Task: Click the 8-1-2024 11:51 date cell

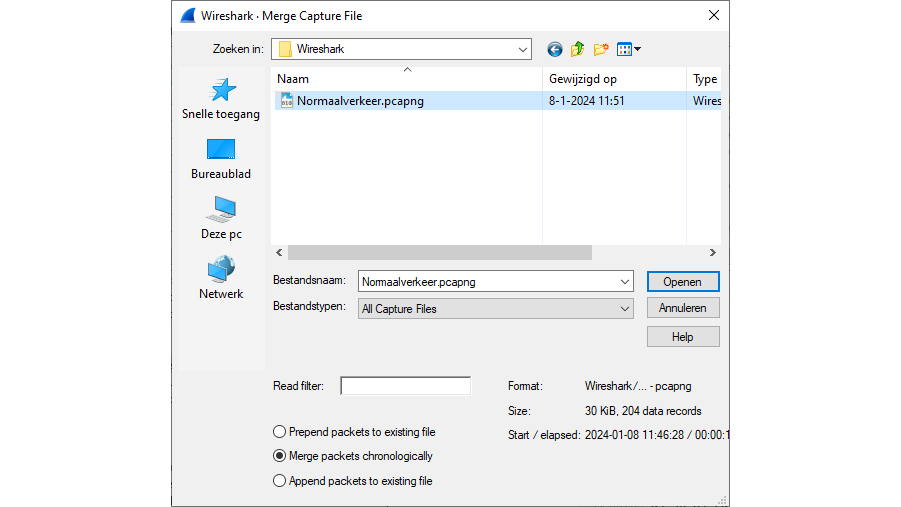Action: pyautogui.click(x=587, y=101)
